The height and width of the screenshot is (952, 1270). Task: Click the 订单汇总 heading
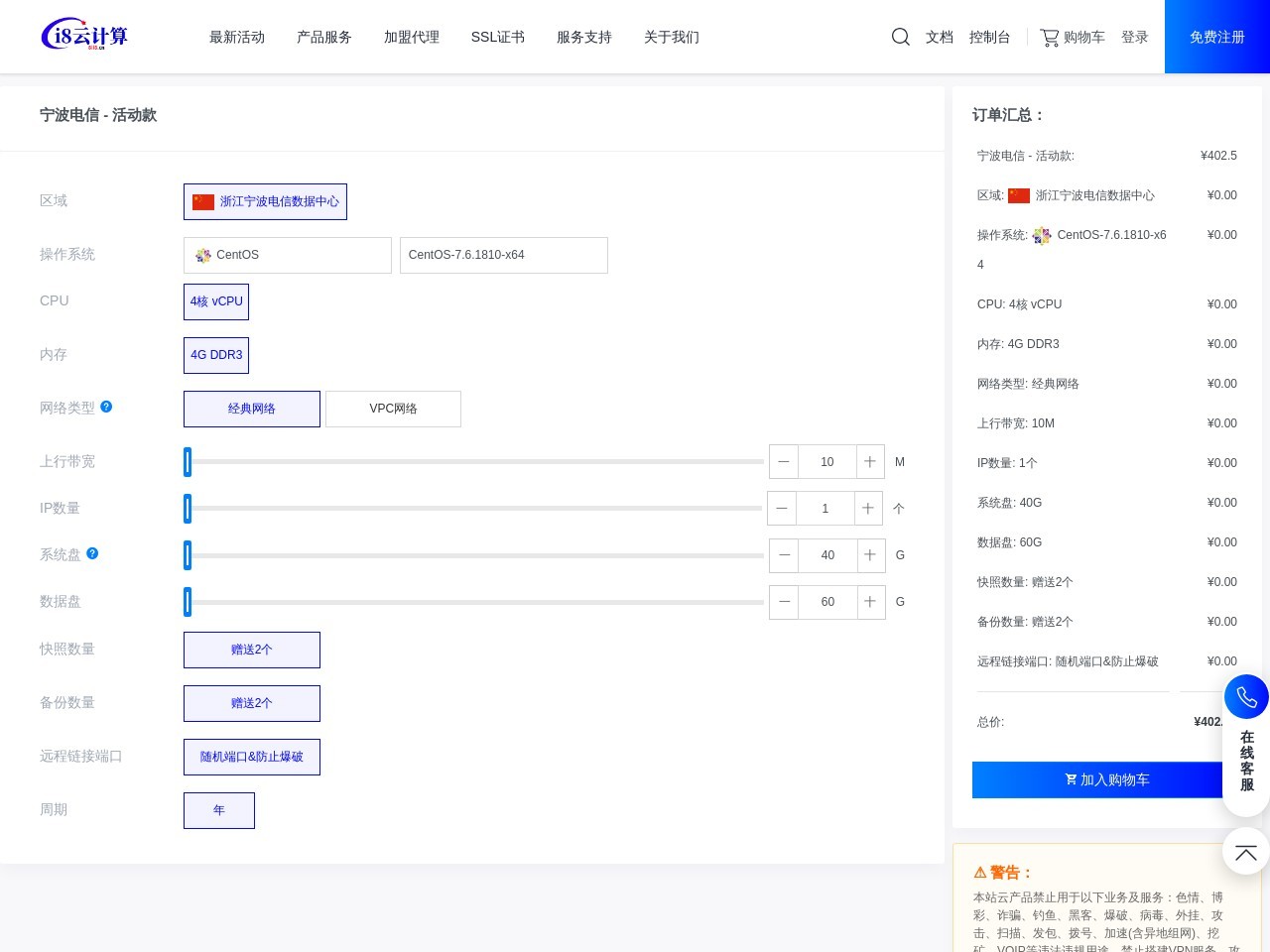1009,115
